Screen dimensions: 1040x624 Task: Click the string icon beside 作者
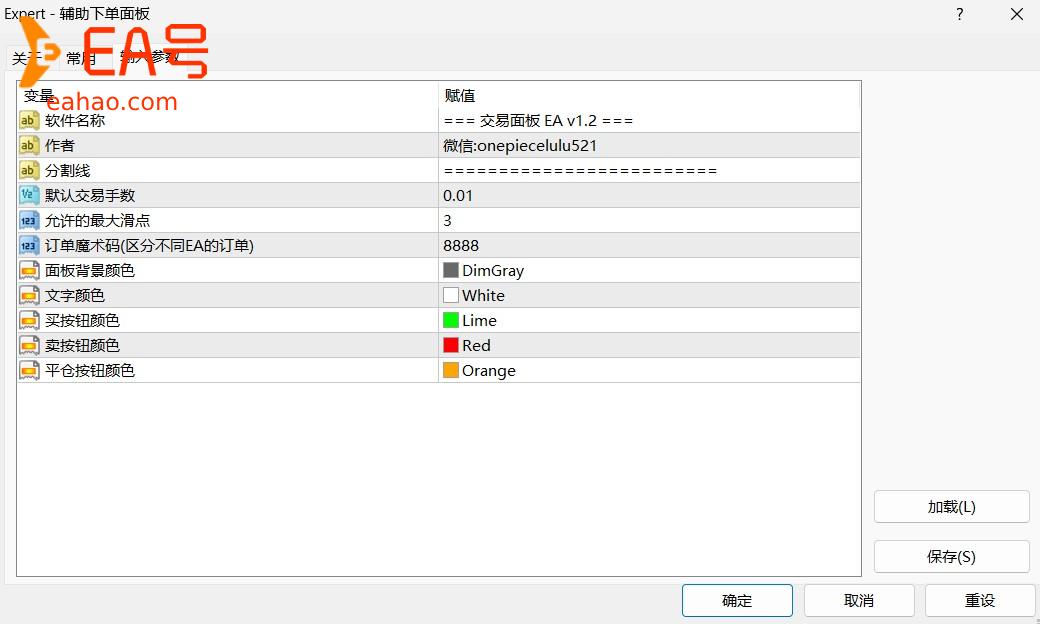[29, 146]
